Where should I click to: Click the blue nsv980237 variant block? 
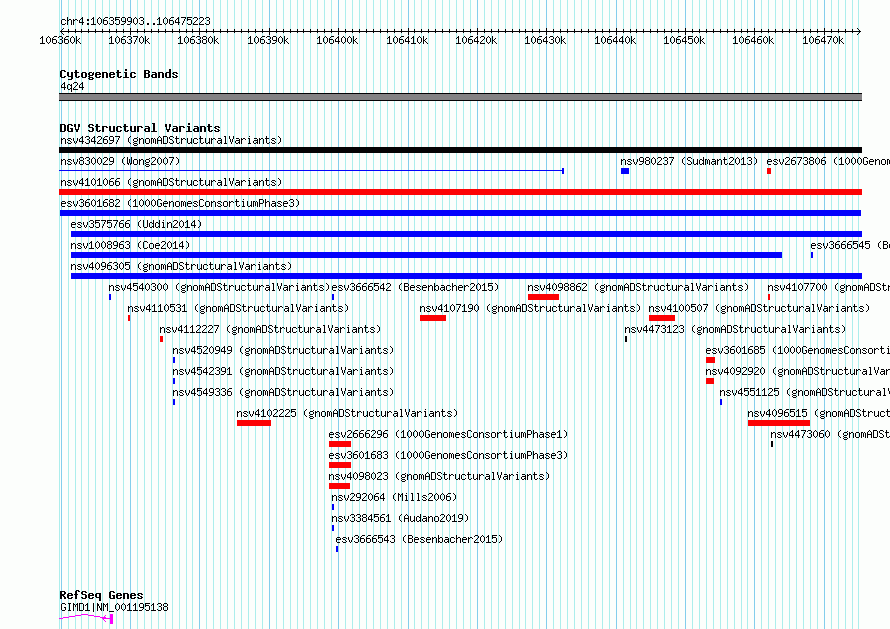pos(625,171)
